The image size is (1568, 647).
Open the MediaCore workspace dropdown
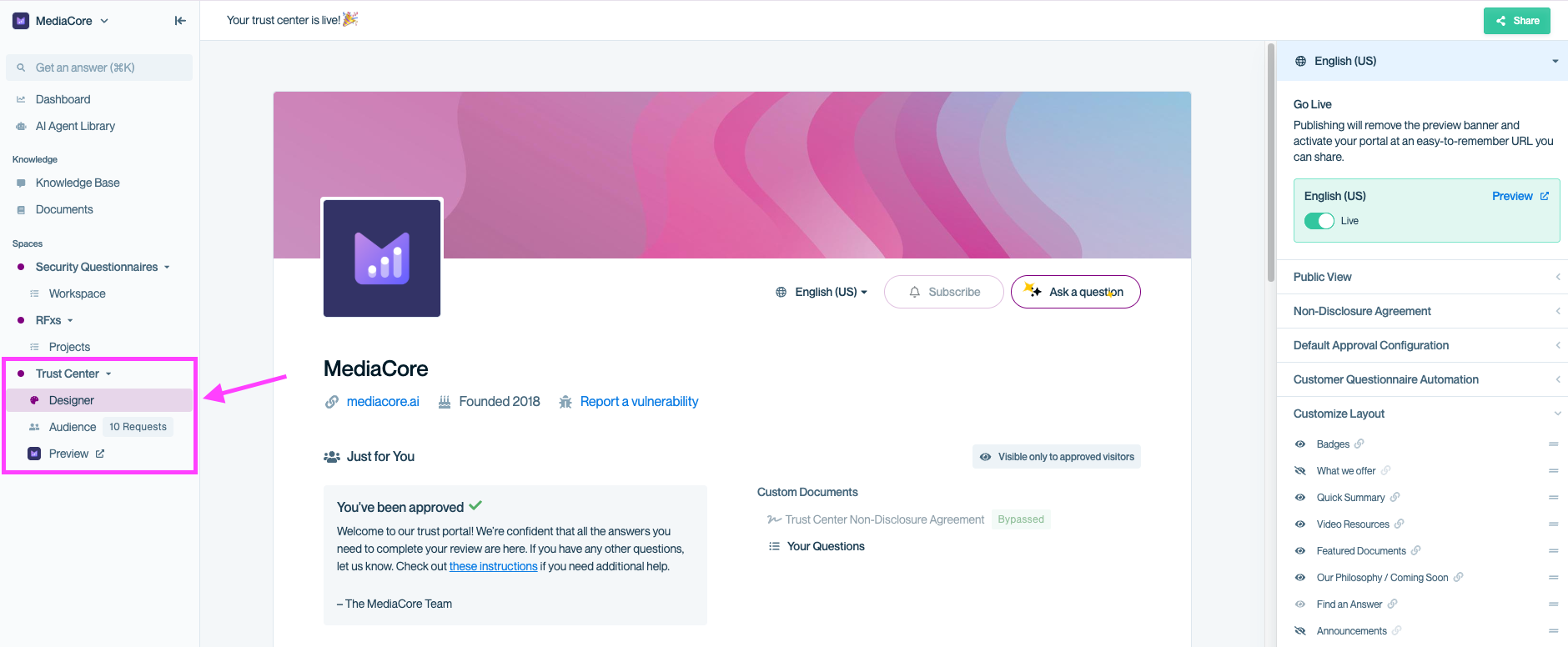pyautogui.click(x=61, y=21)
